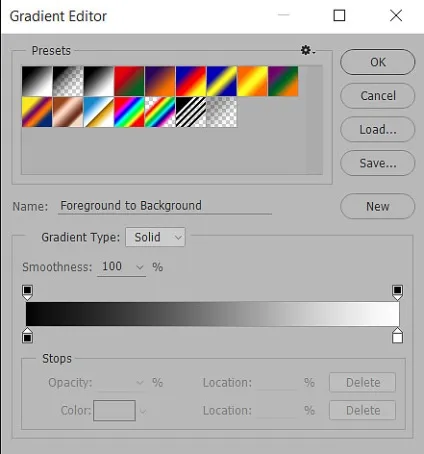Viewport: 424px width, 454px height.
Task: Choose the Foreground to Transparent preset
Action: 68,81
